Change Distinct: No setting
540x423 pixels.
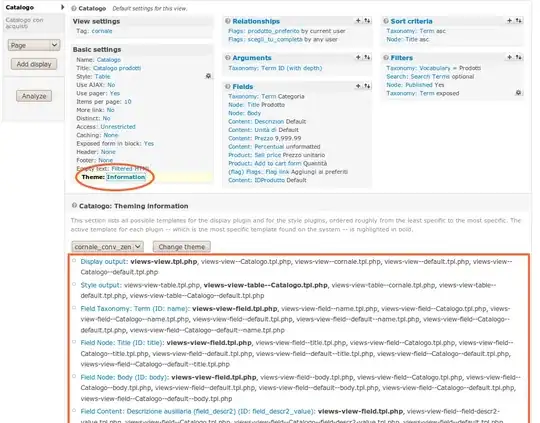(x=106, y=118)
